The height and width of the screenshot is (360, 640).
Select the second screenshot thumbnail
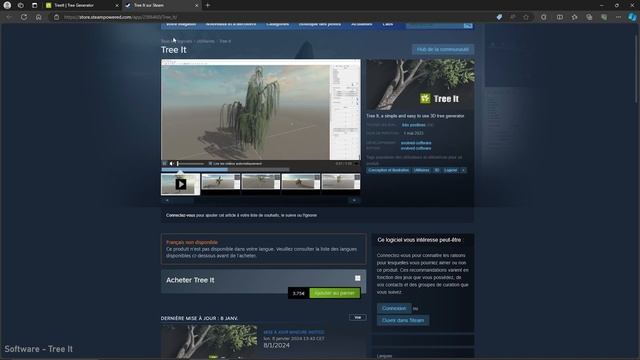220,182
